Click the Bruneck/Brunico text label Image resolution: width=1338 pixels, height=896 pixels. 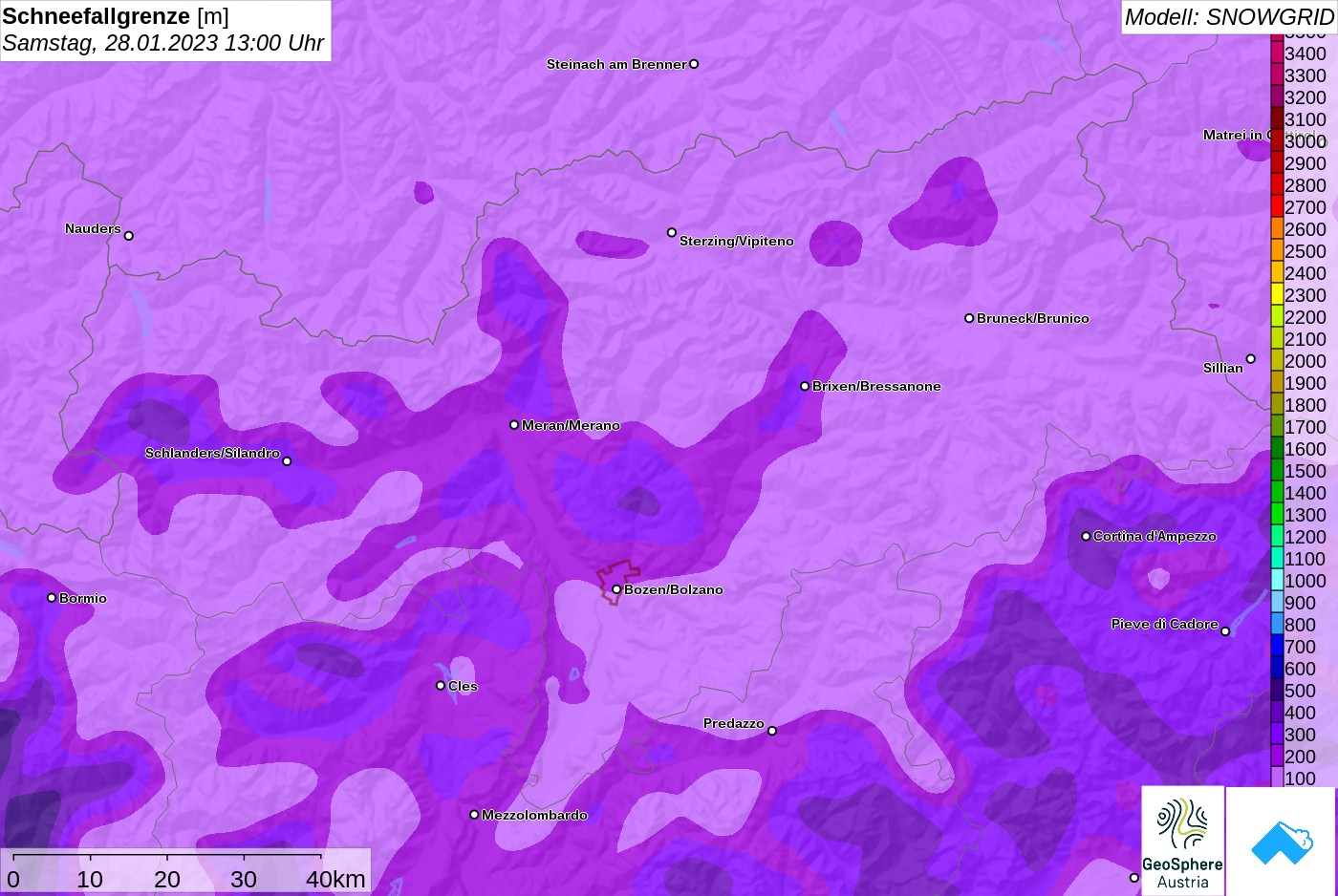[1033, 318]
